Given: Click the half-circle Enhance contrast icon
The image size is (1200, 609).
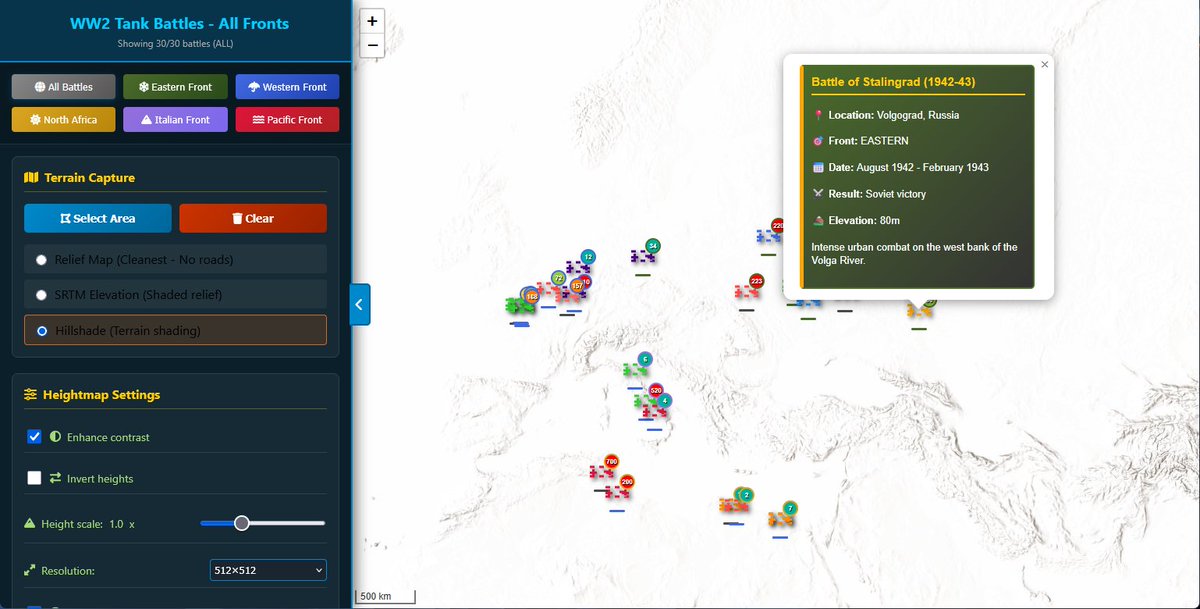Looking at the screenshot, I should [x=55, y=437].
